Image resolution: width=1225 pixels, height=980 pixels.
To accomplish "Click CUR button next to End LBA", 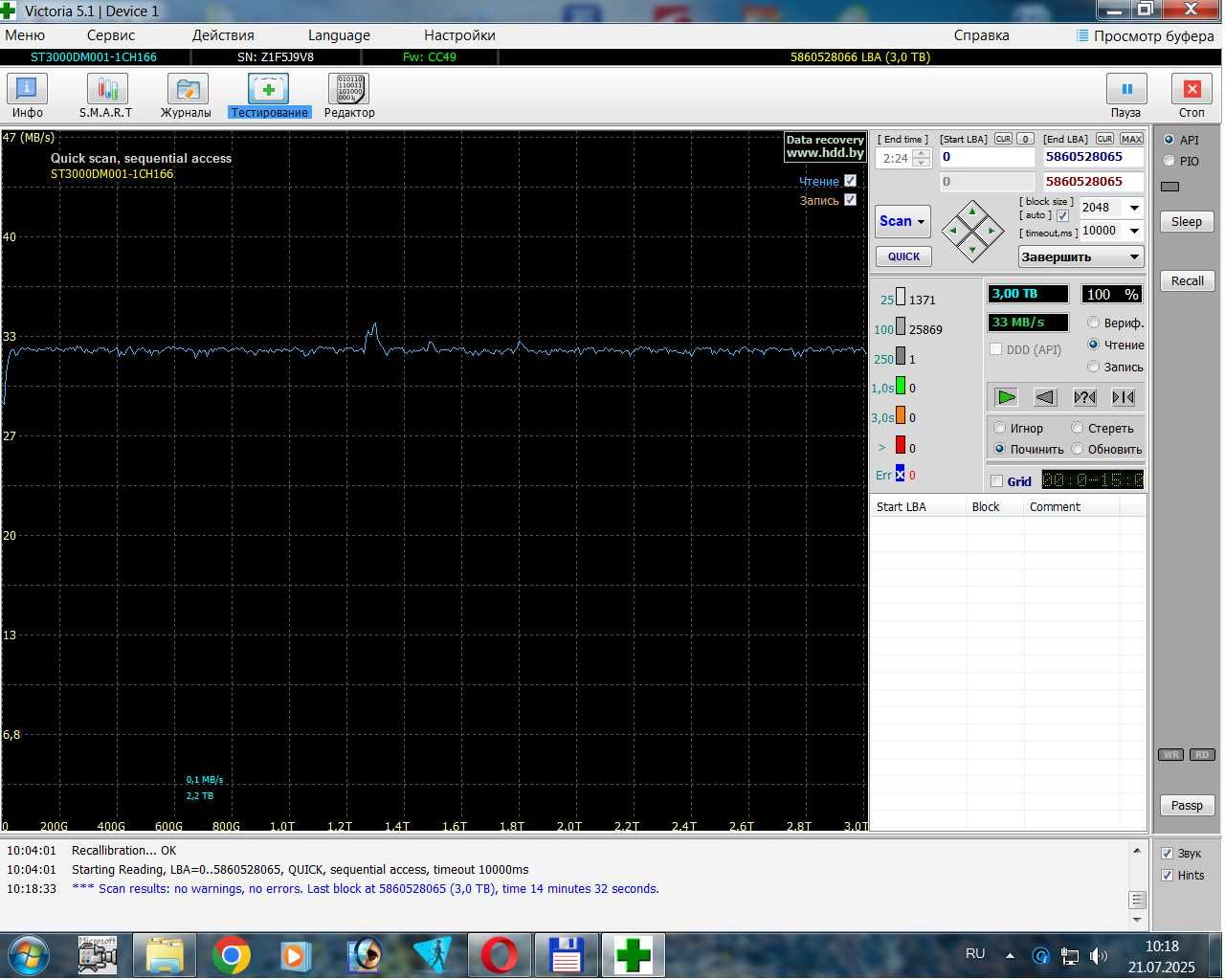I will 1104,139.
